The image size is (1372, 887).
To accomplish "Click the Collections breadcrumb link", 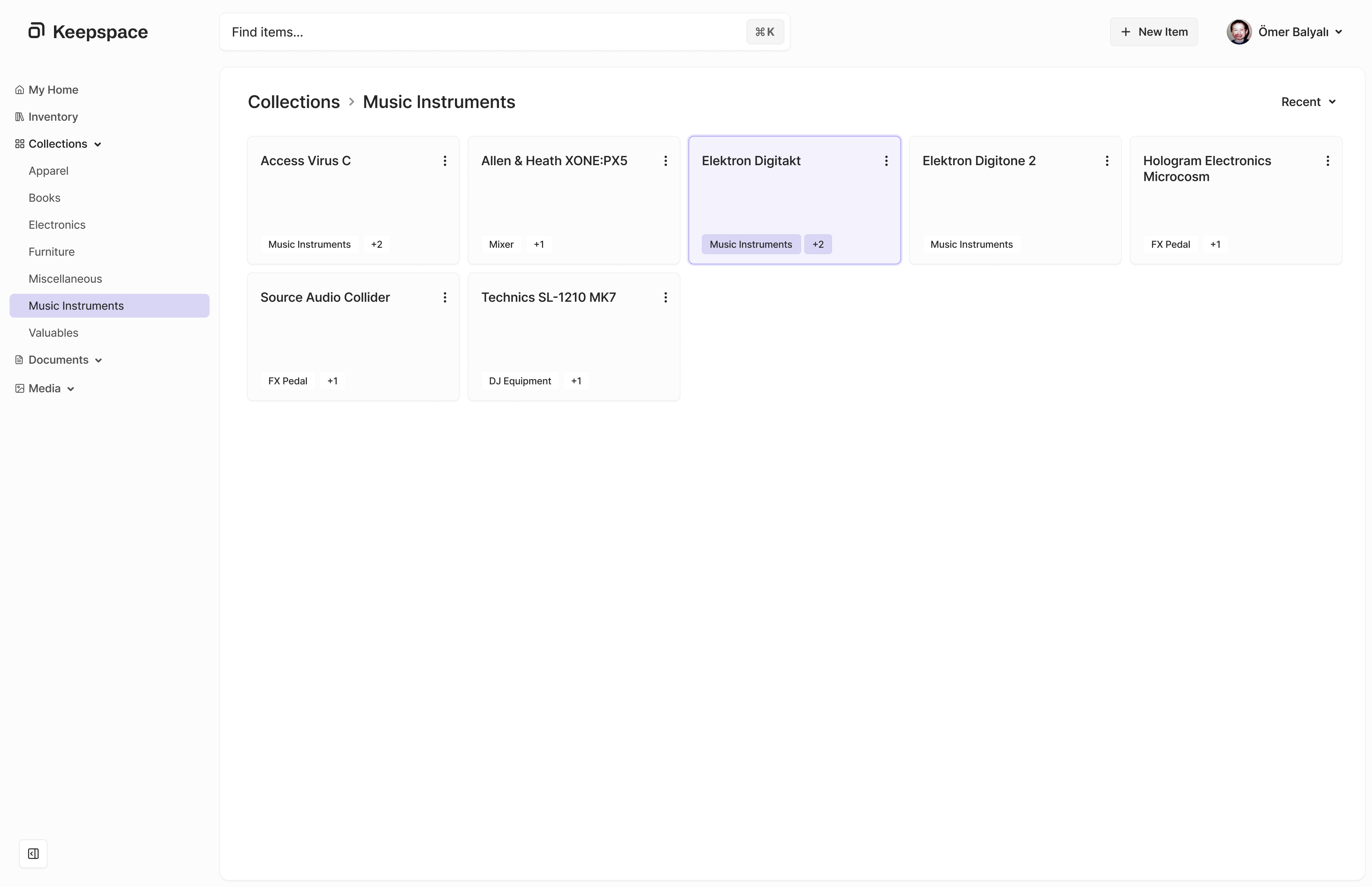I will point(294,102).
